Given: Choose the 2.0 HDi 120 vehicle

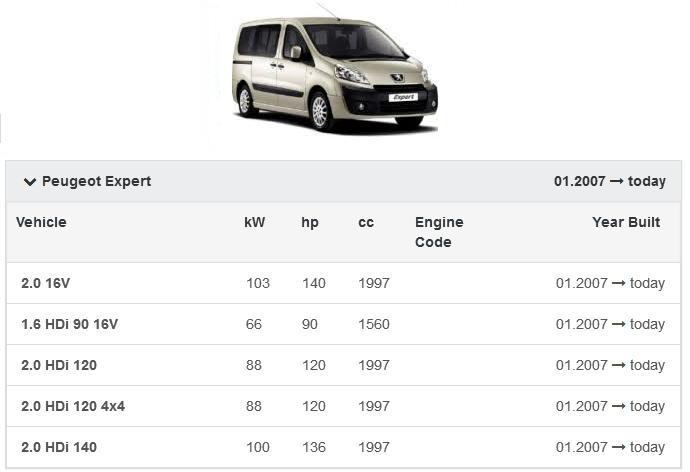Looking at the screenshot, I should pos(59,365).
